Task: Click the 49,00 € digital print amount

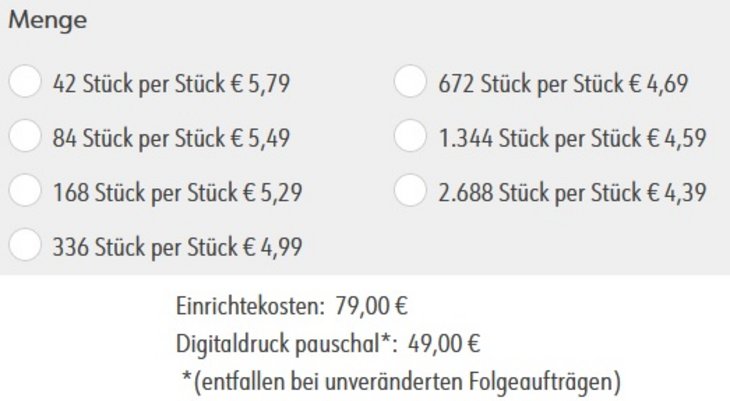Action: 444,345
